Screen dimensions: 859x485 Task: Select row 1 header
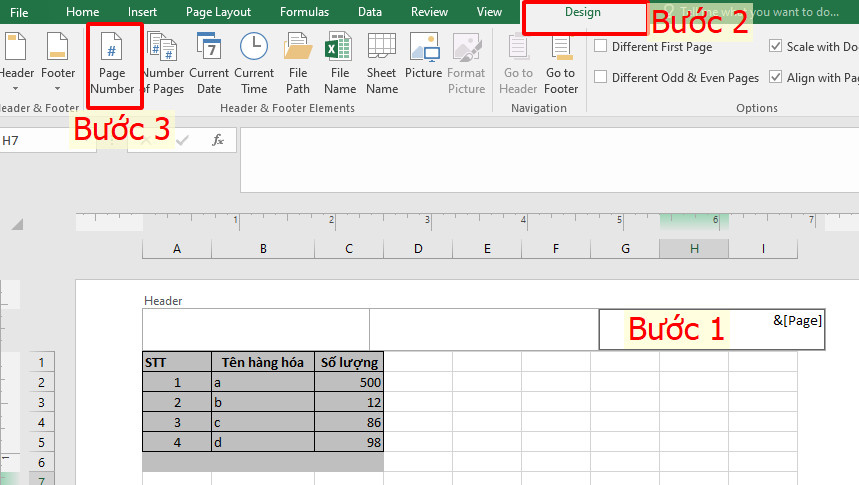42,362
